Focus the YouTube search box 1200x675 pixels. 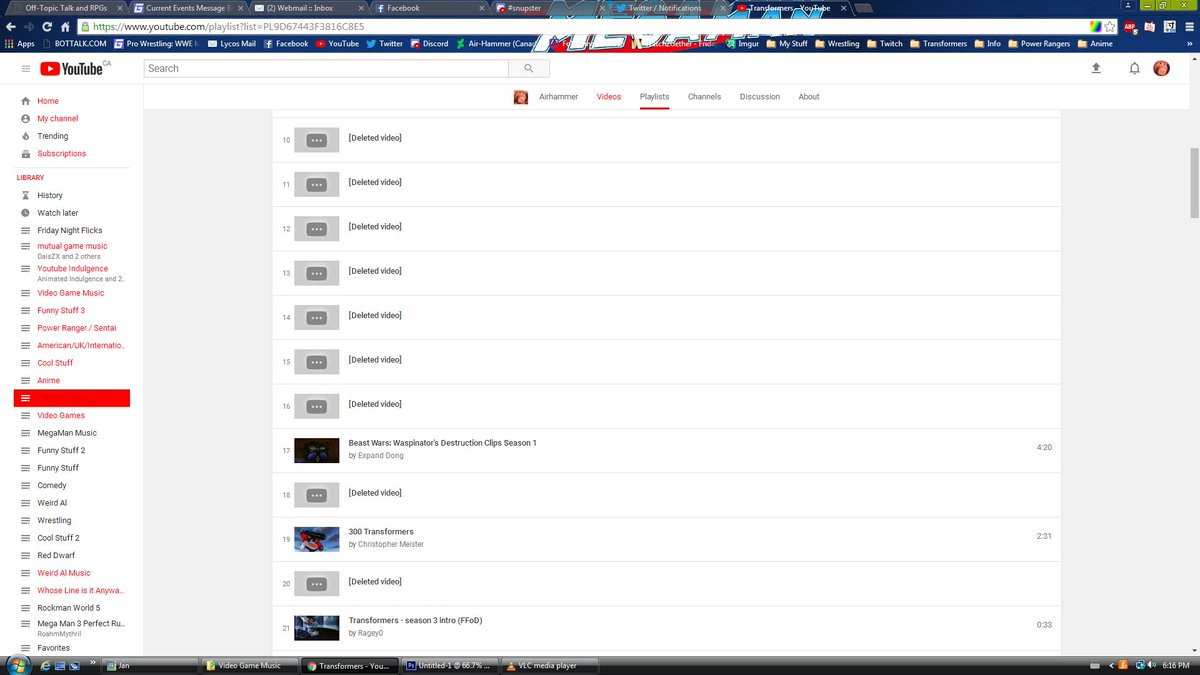(x=327, y=68)
